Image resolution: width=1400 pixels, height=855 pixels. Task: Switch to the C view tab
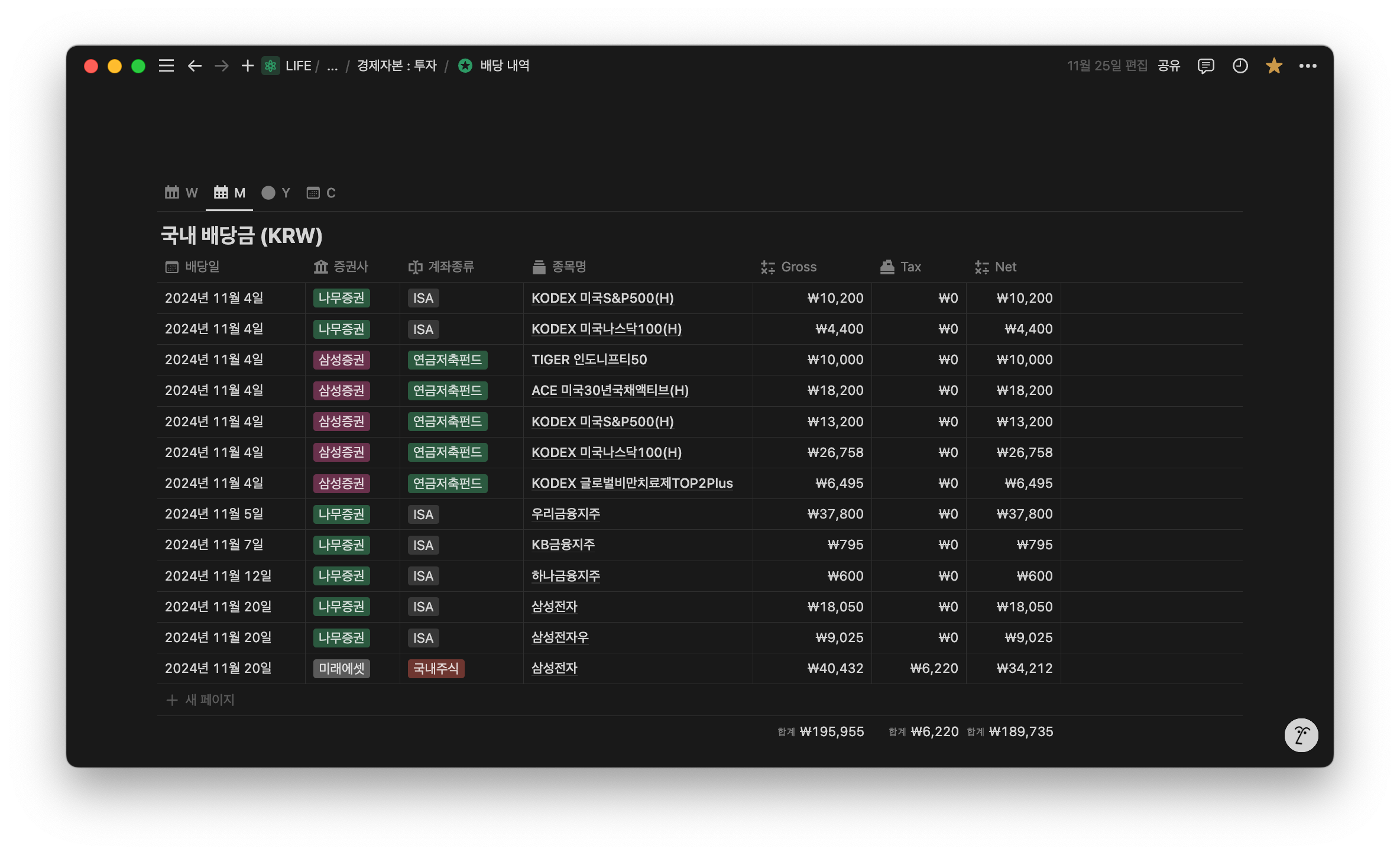pyautogui.click(x=321, y=193)
